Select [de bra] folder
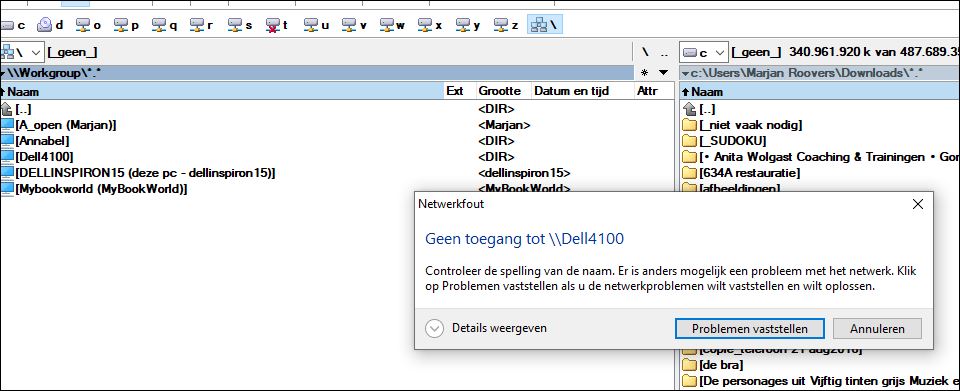Viewport: 960px width, 391px height. 721,365
